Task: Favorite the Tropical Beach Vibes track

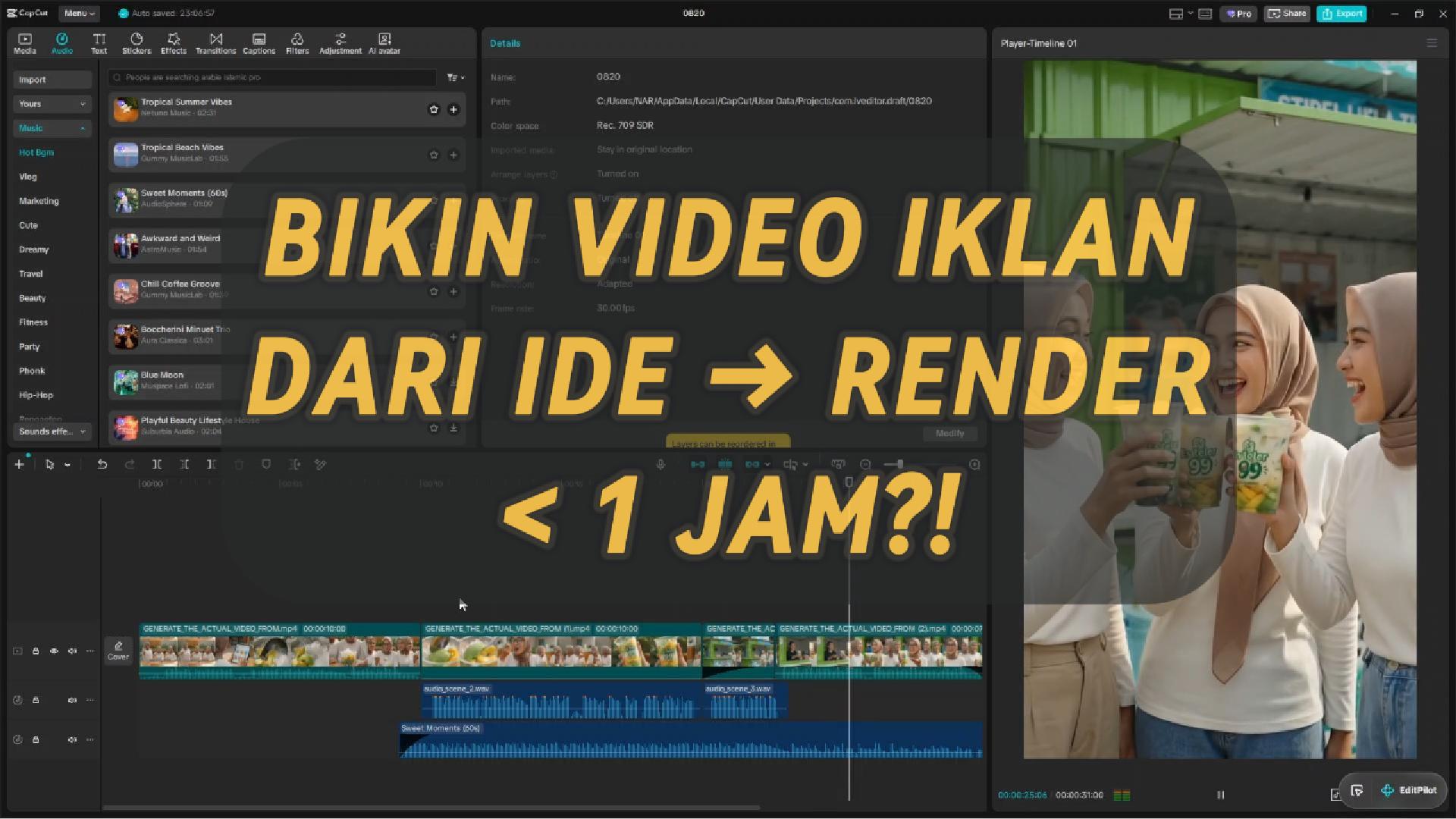Action: point(434,155)
